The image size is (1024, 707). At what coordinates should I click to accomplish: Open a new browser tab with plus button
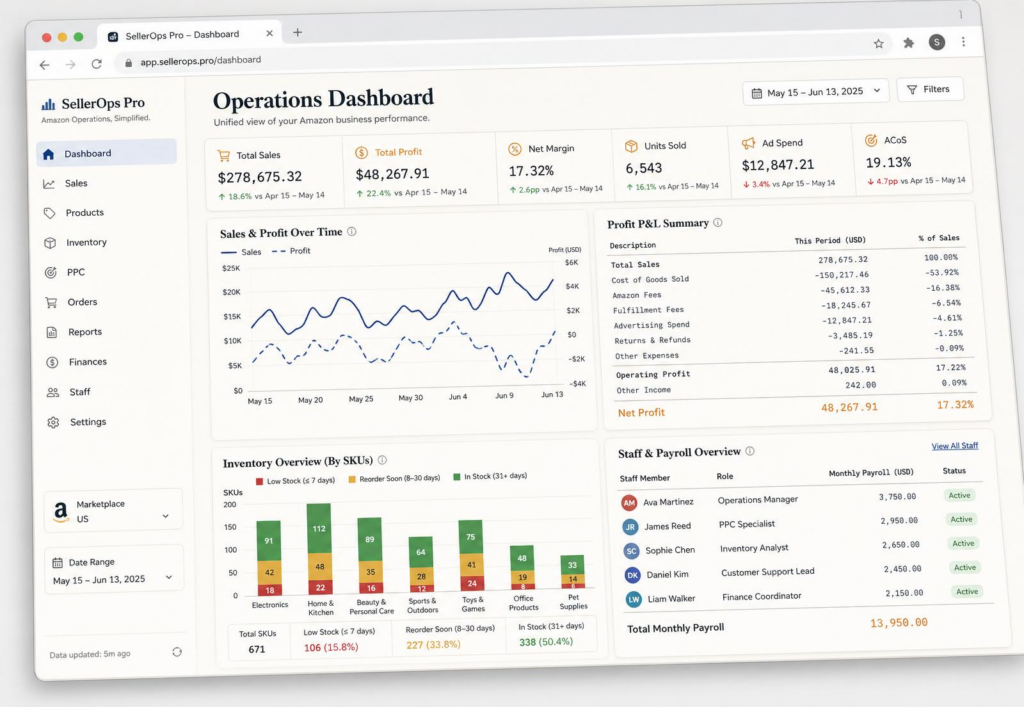click(297, 32)
